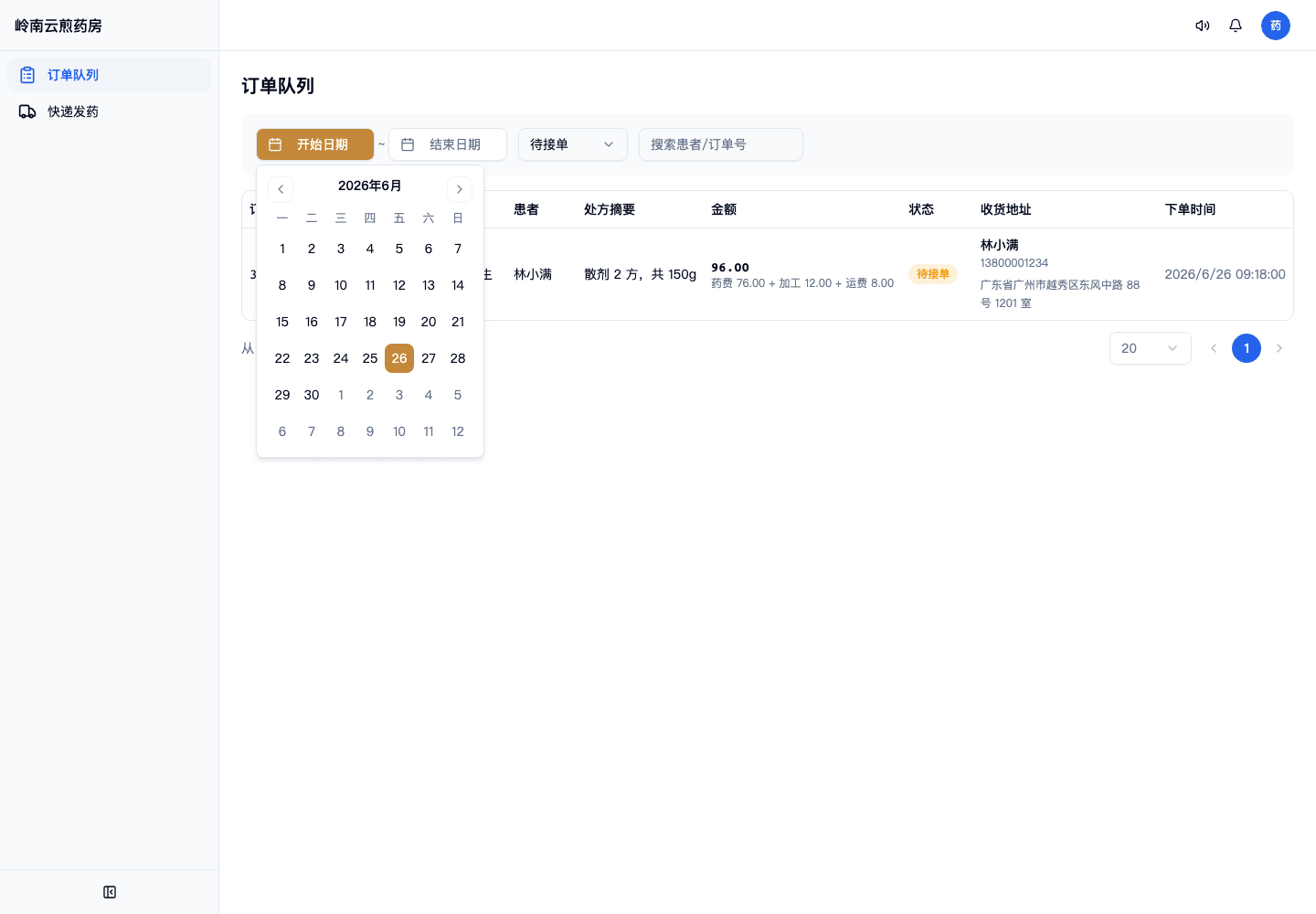Click the sound/speaker icon in header
This screenshot has height=914, width=1316.
[1203, 26]
